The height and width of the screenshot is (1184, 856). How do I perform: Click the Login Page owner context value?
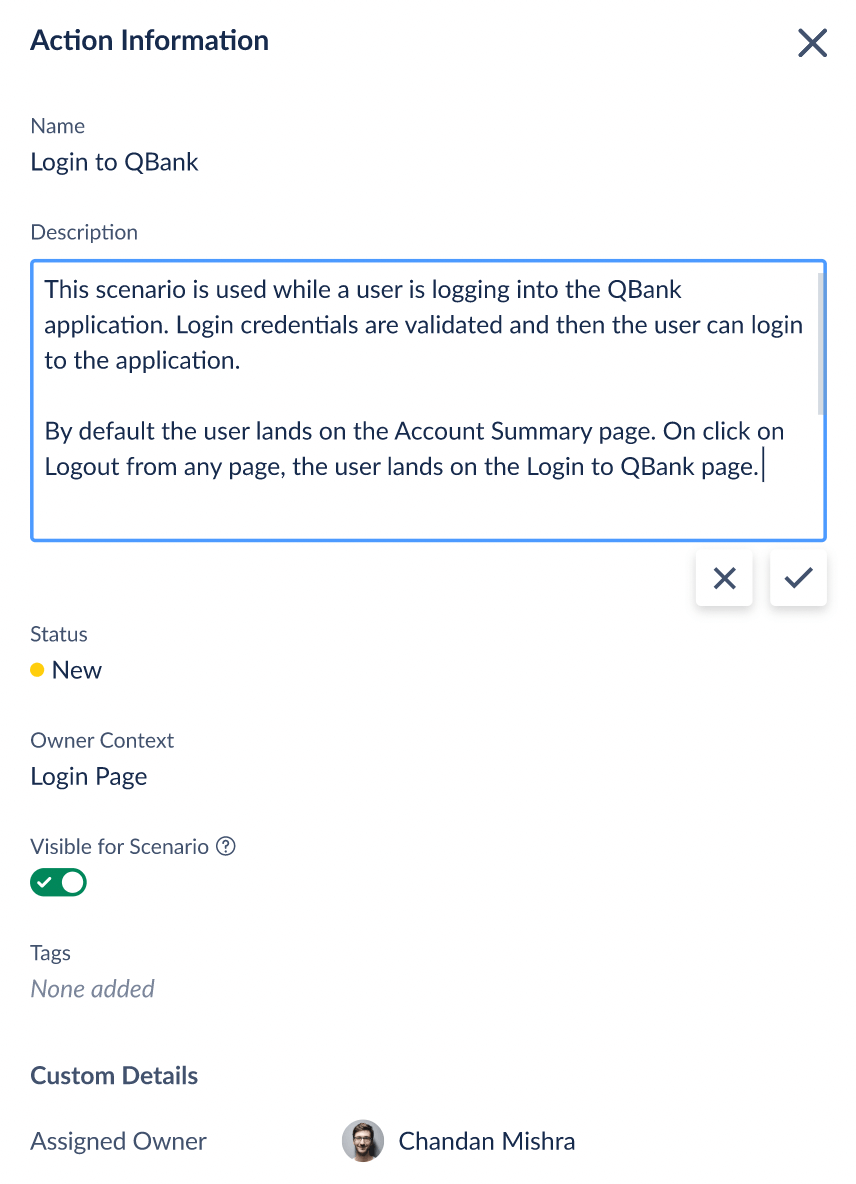[89, 776]
